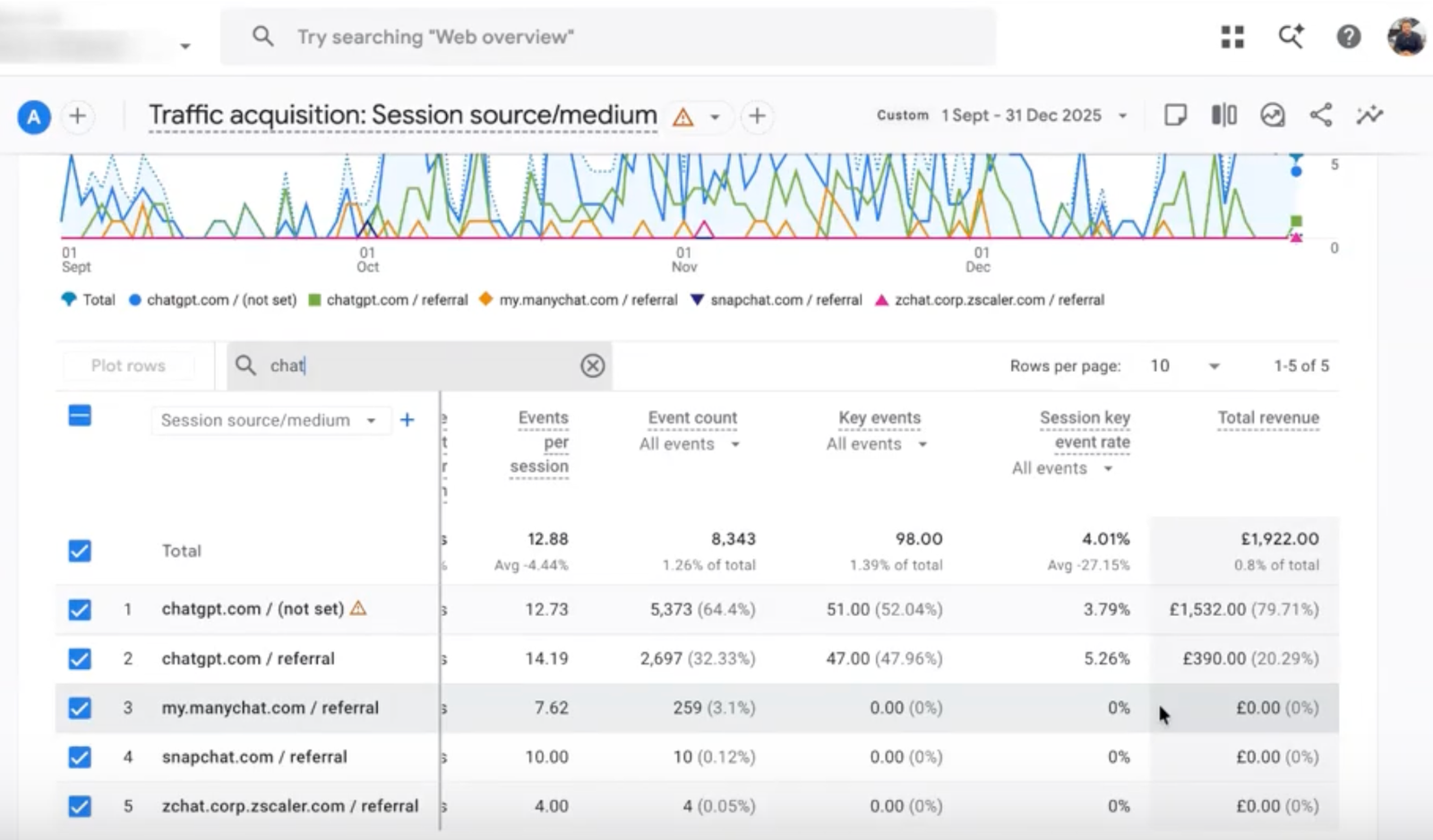Click the AI search insights icon
This screenshot has width=1433, height=840.
point(1291,37)
